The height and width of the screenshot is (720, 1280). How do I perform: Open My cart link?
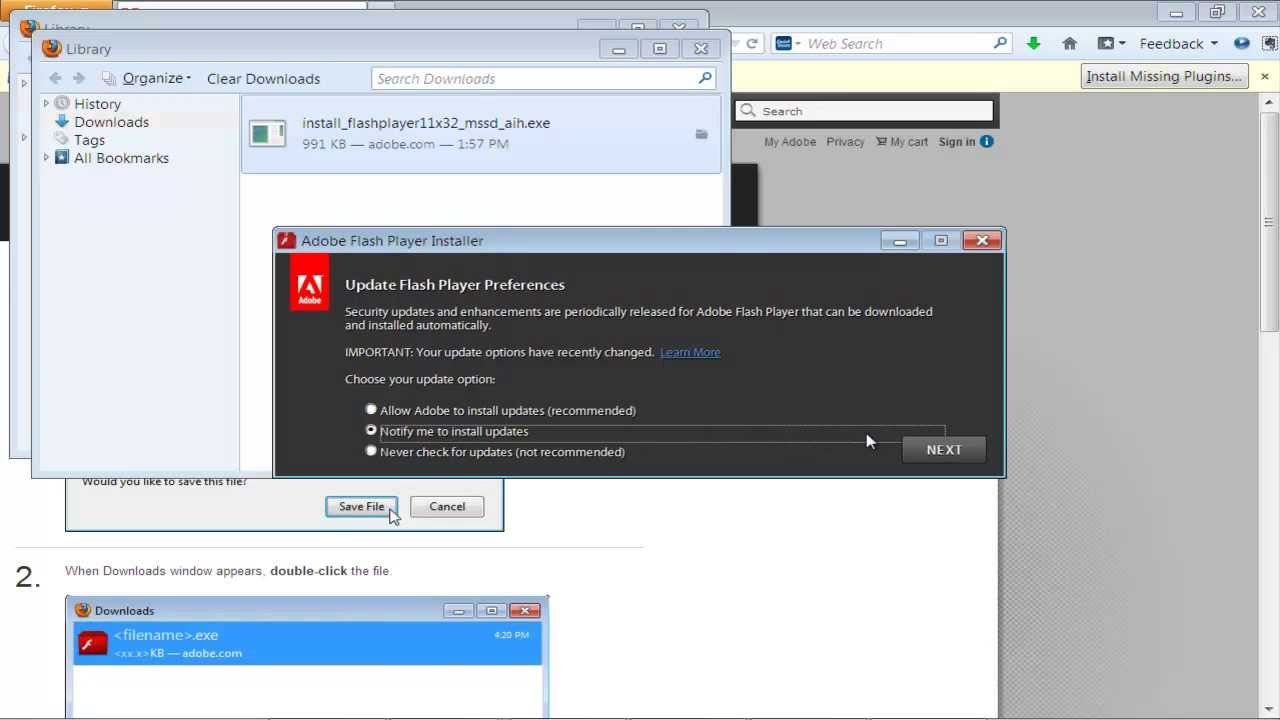click(909, 142)
